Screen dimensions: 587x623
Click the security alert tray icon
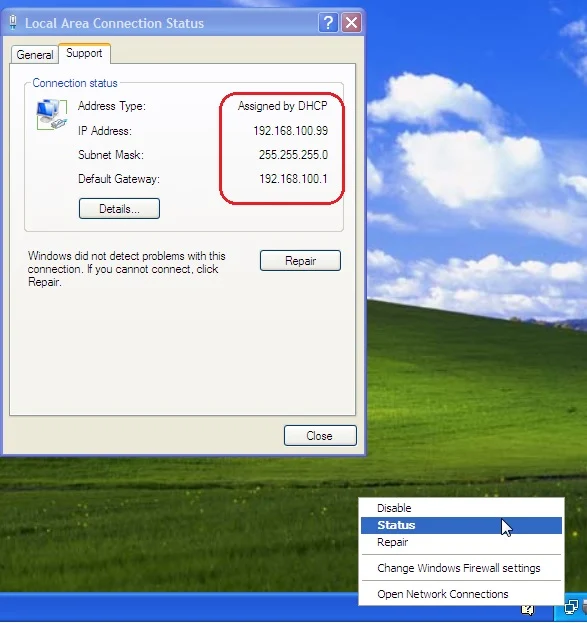coord(528,609)
